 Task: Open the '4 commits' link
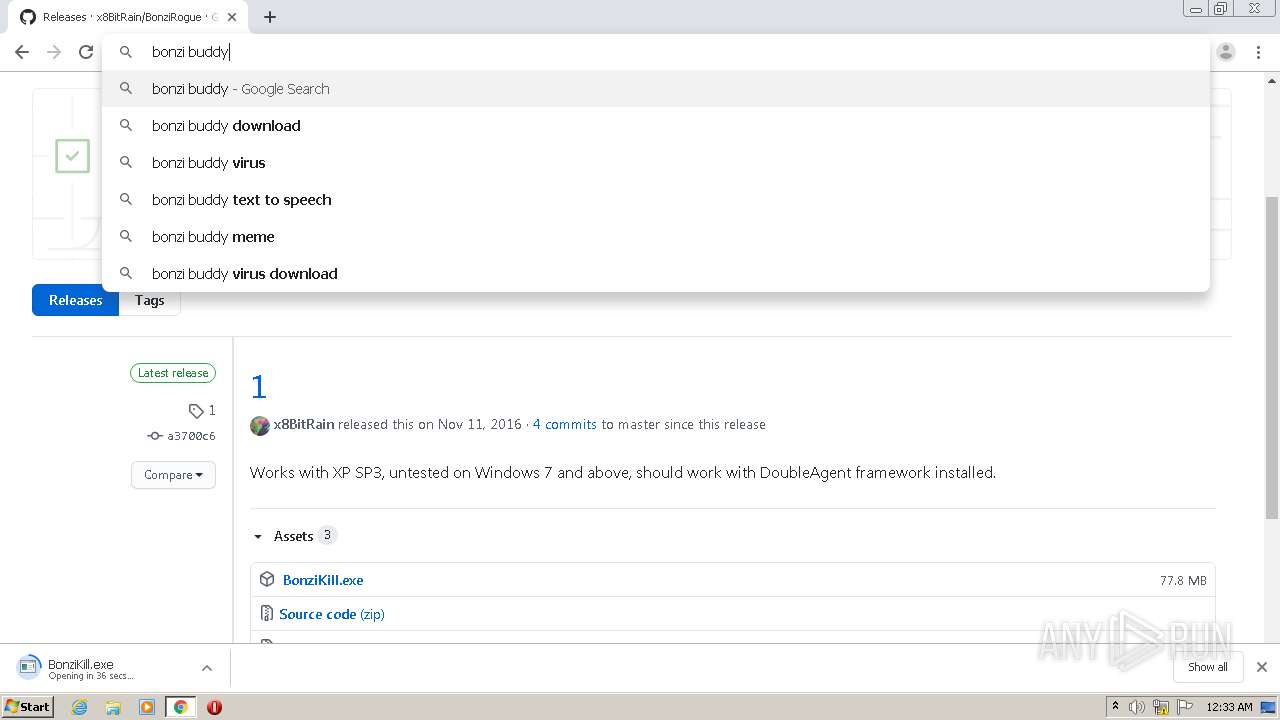point(565,424)
